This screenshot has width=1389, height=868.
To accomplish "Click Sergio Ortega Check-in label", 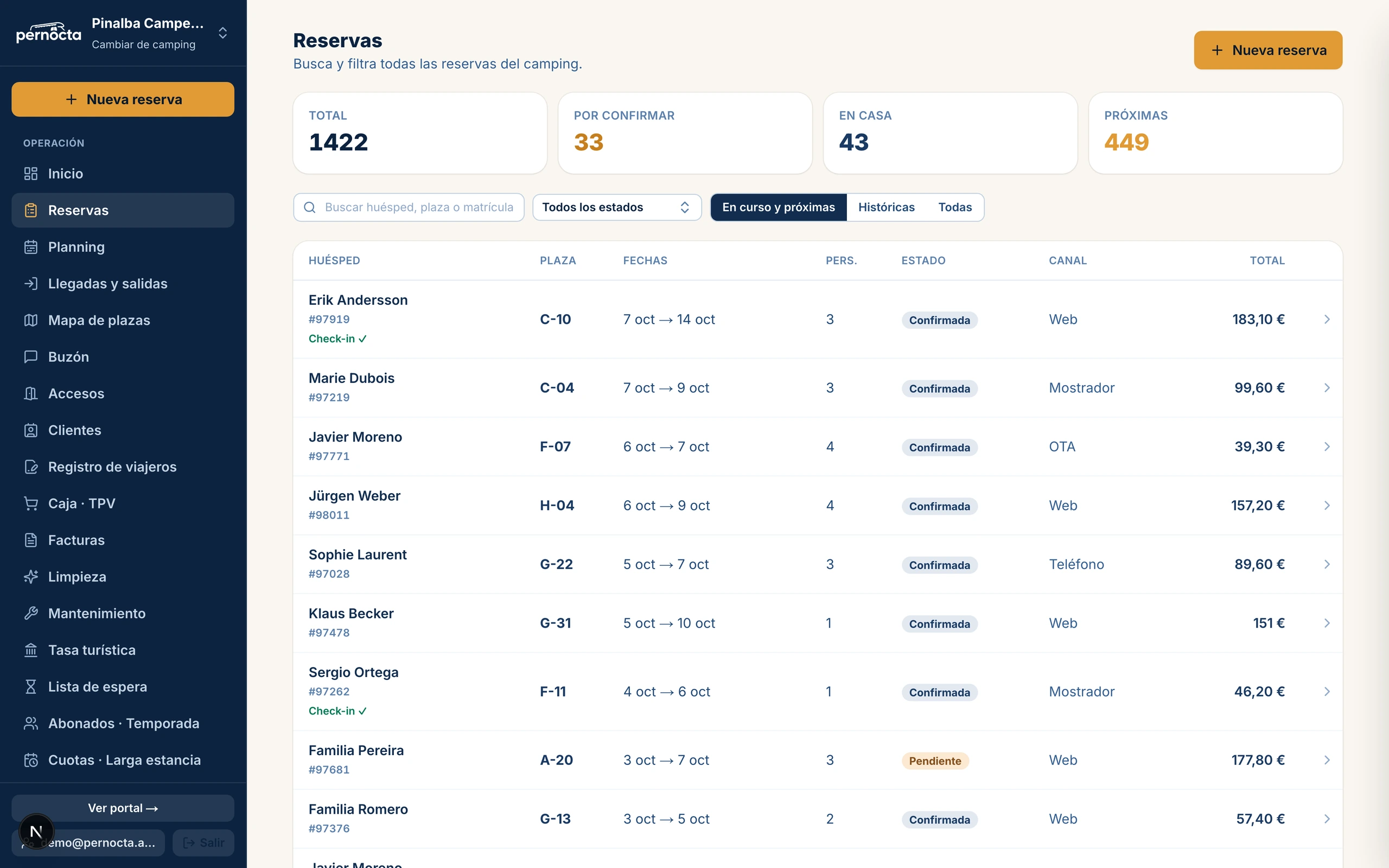I will coord(337,711).
